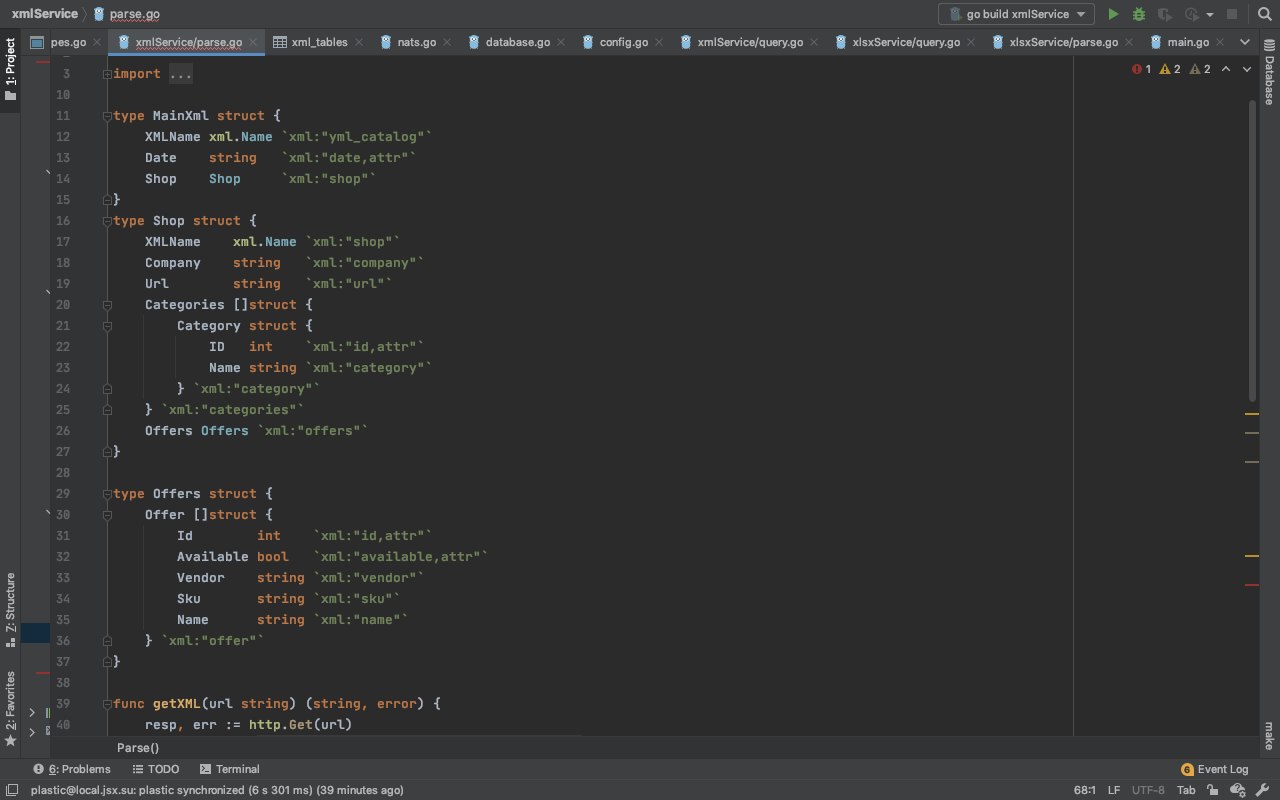Close the xmlService/parse.go tab

[254, 43]
